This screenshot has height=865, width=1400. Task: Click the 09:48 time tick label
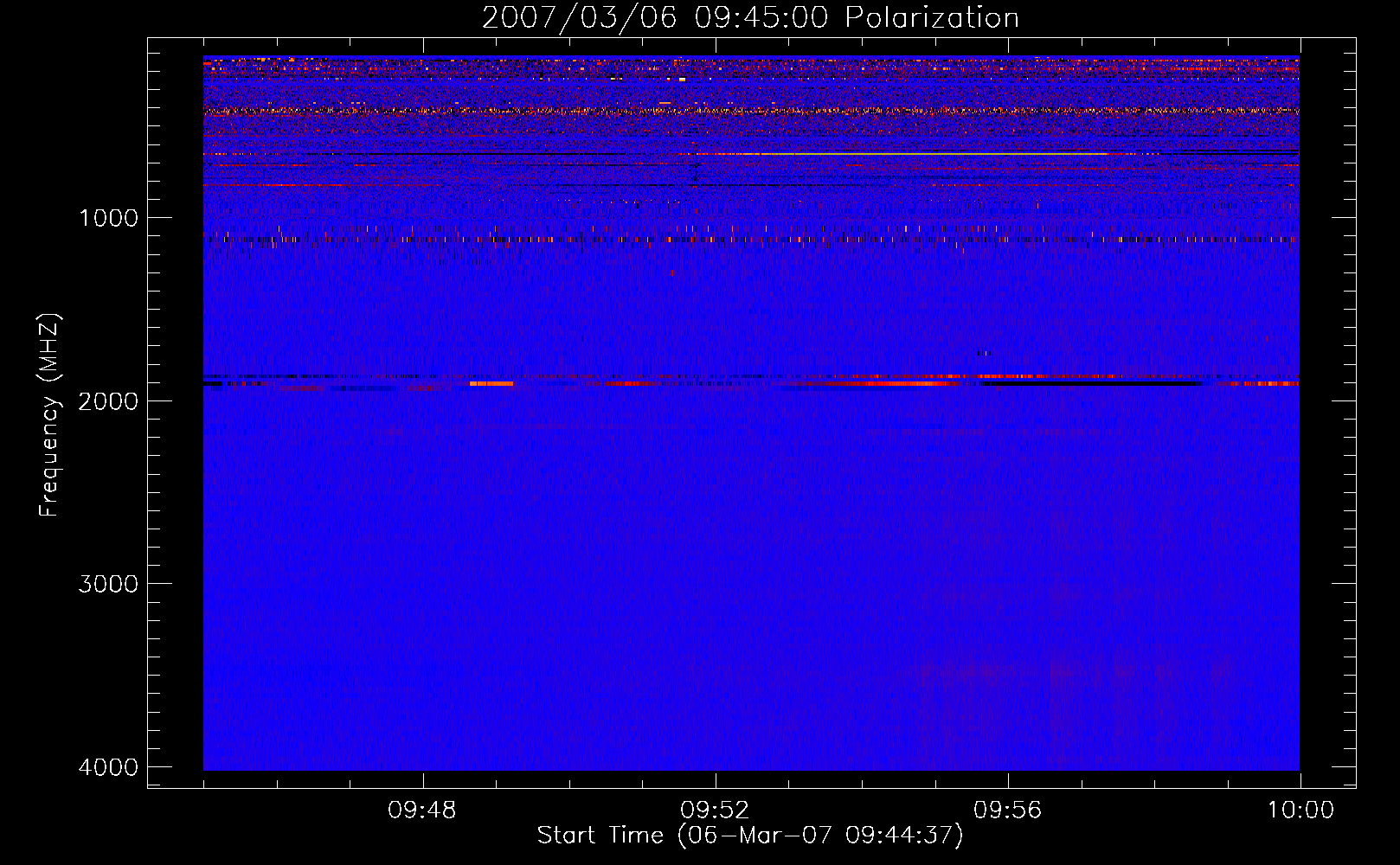(422, 811)
